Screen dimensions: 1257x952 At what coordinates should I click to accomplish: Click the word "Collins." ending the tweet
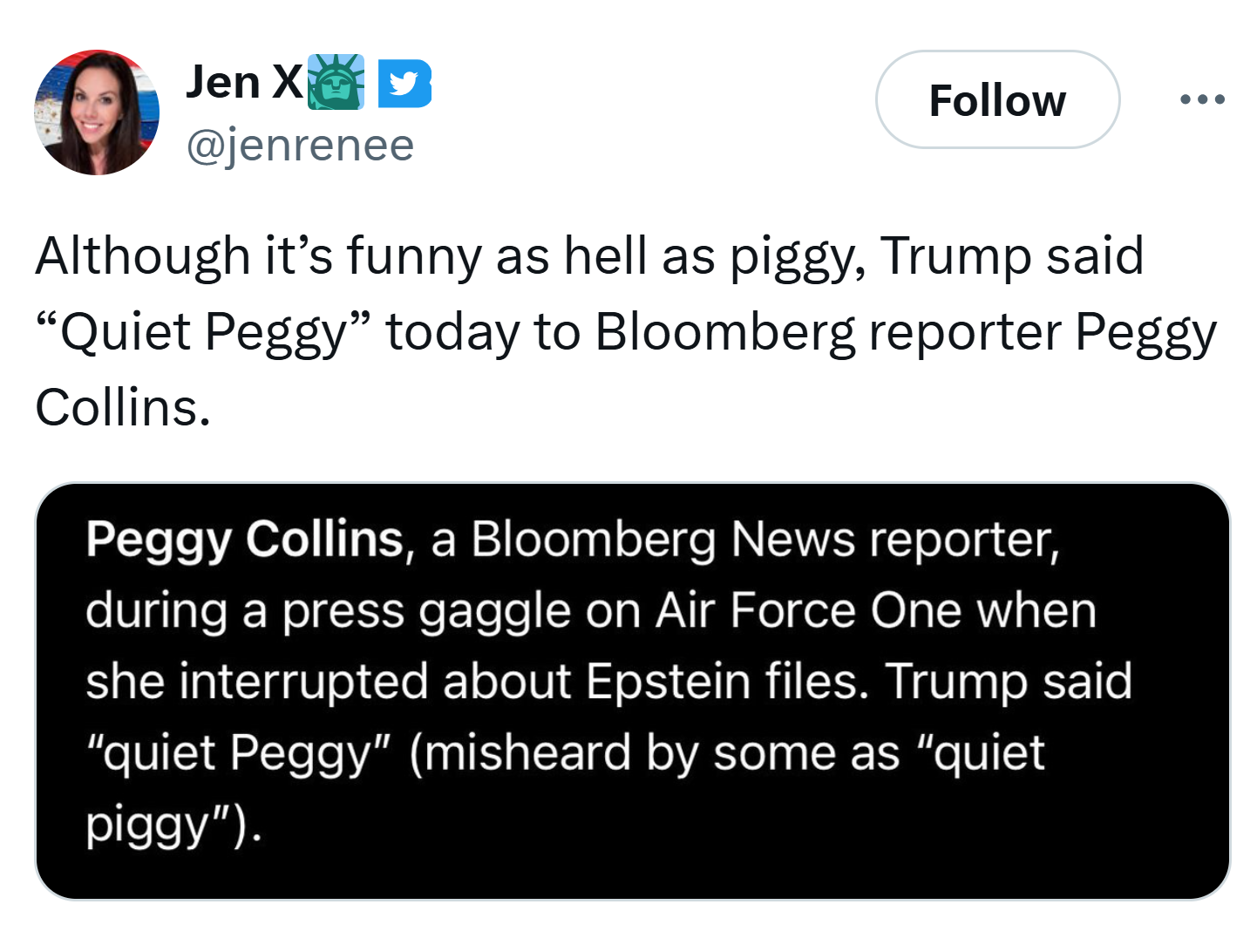pyautogui.click(x=123, y=407)
